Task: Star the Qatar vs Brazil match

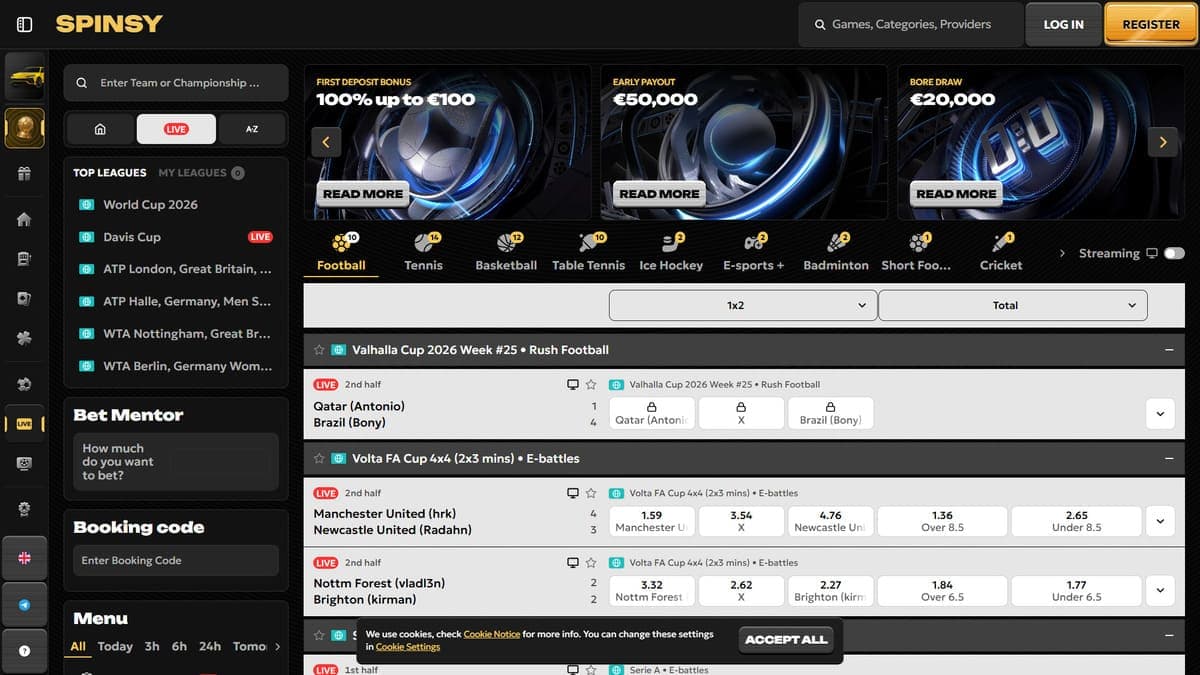Action: [591, 384]
